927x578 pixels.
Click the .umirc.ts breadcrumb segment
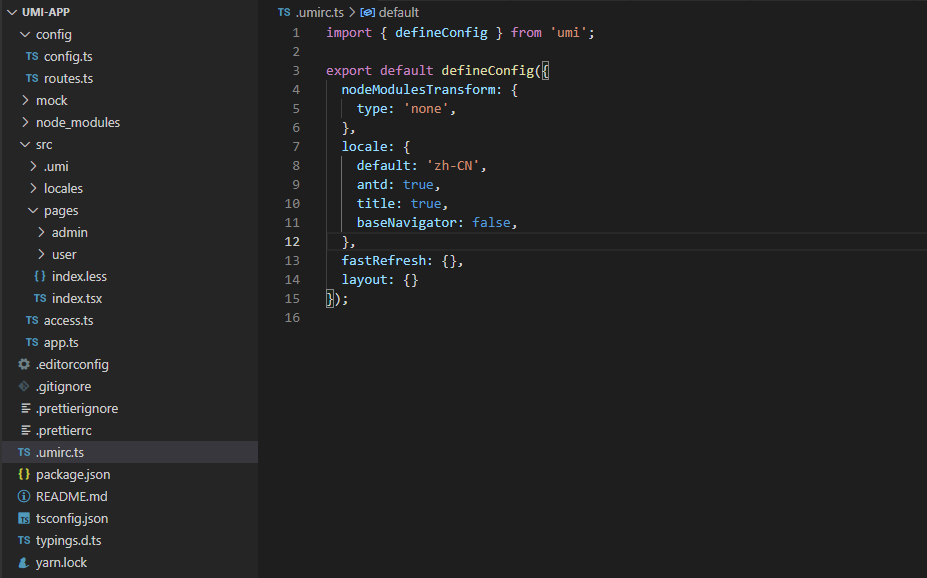point(319,12)
